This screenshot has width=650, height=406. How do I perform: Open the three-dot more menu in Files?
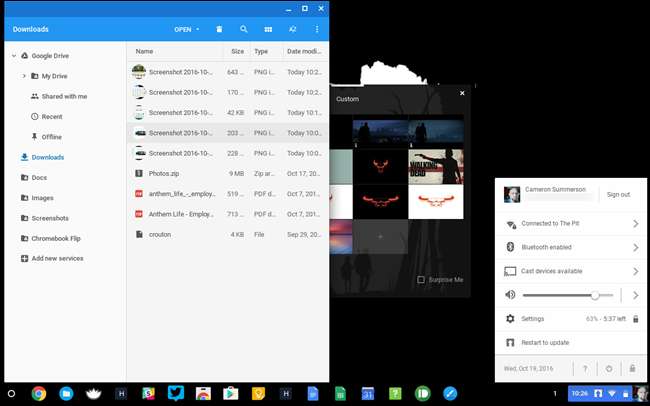click(317, 29)
